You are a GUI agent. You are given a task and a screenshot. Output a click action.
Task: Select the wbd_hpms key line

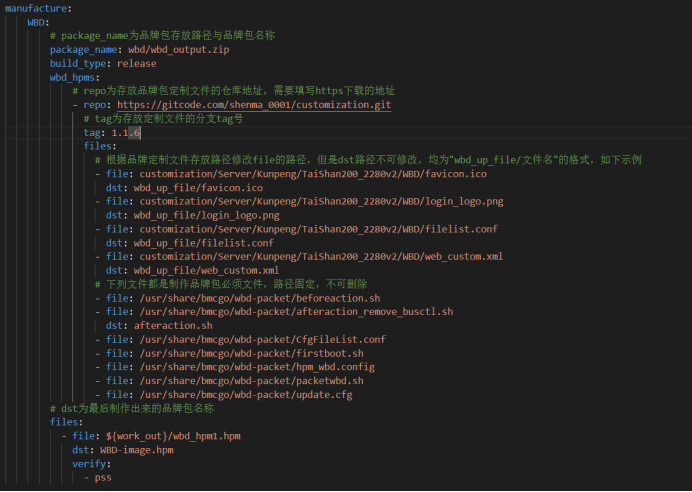click(74, 77)
